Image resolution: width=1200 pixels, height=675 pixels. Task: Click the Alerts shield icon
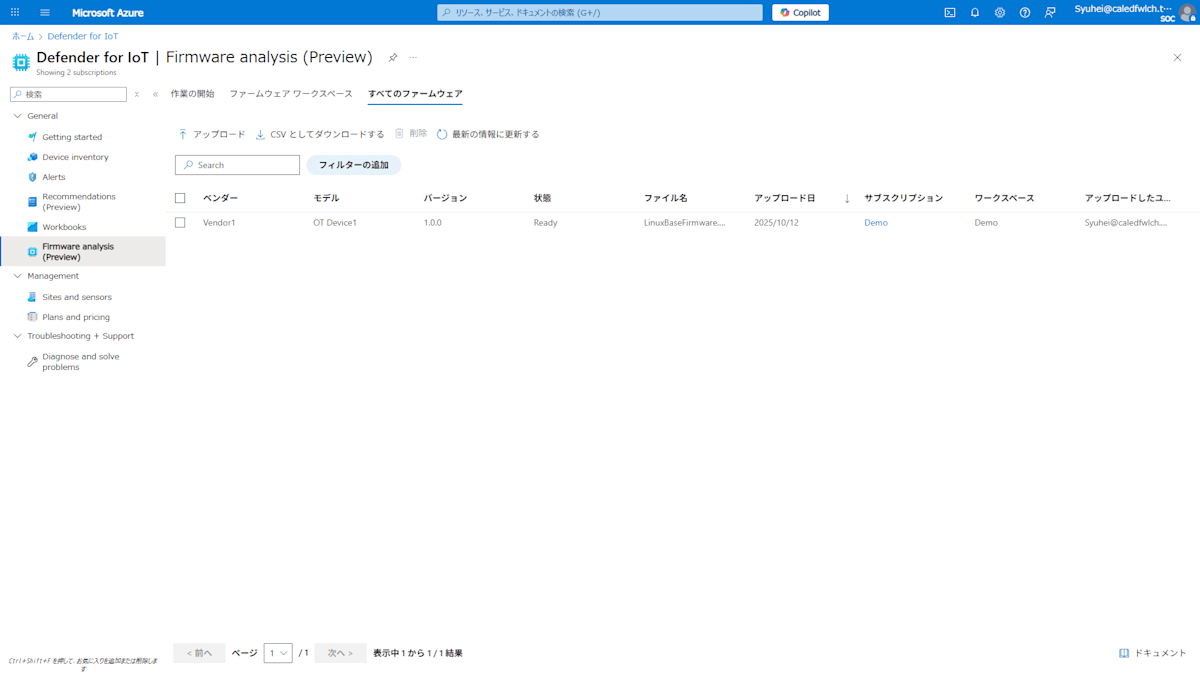coord(32,177)
